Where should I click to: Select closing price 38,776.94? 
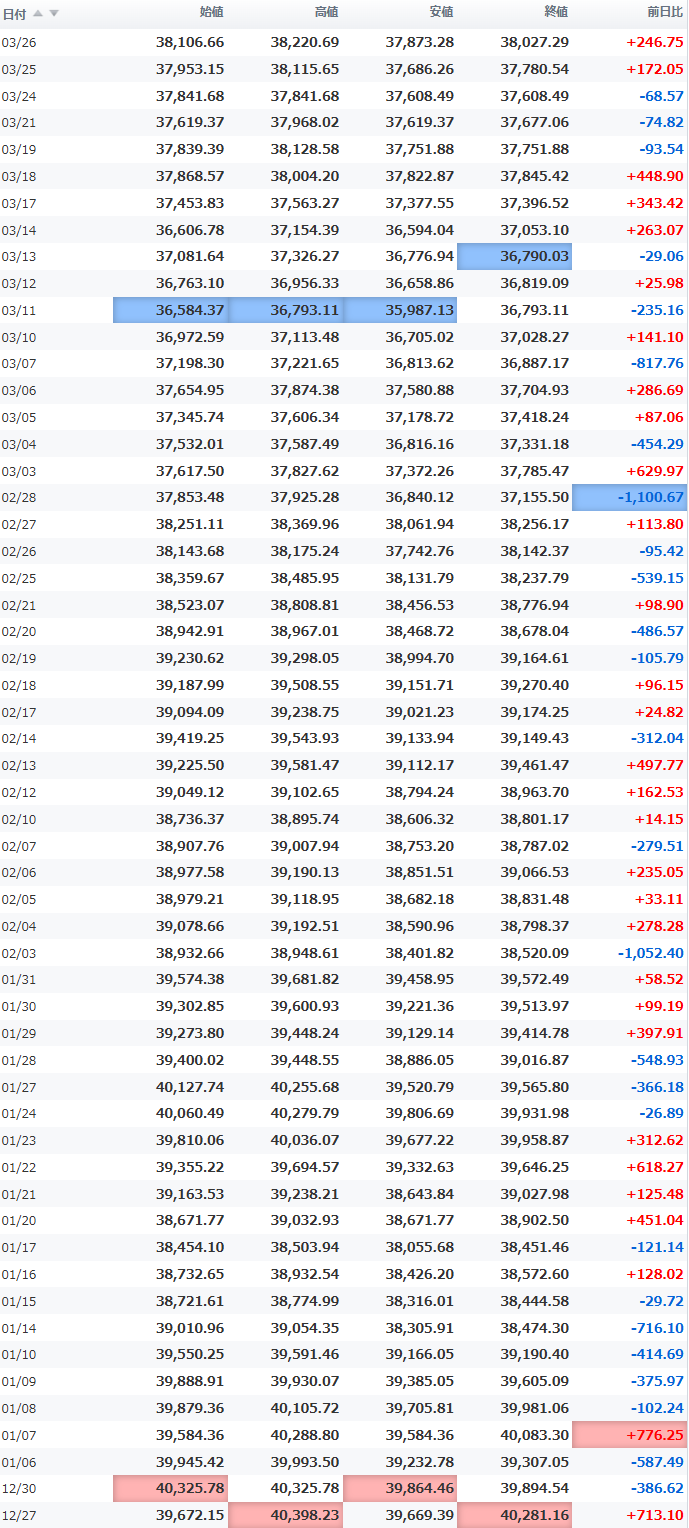pos(535,605)
